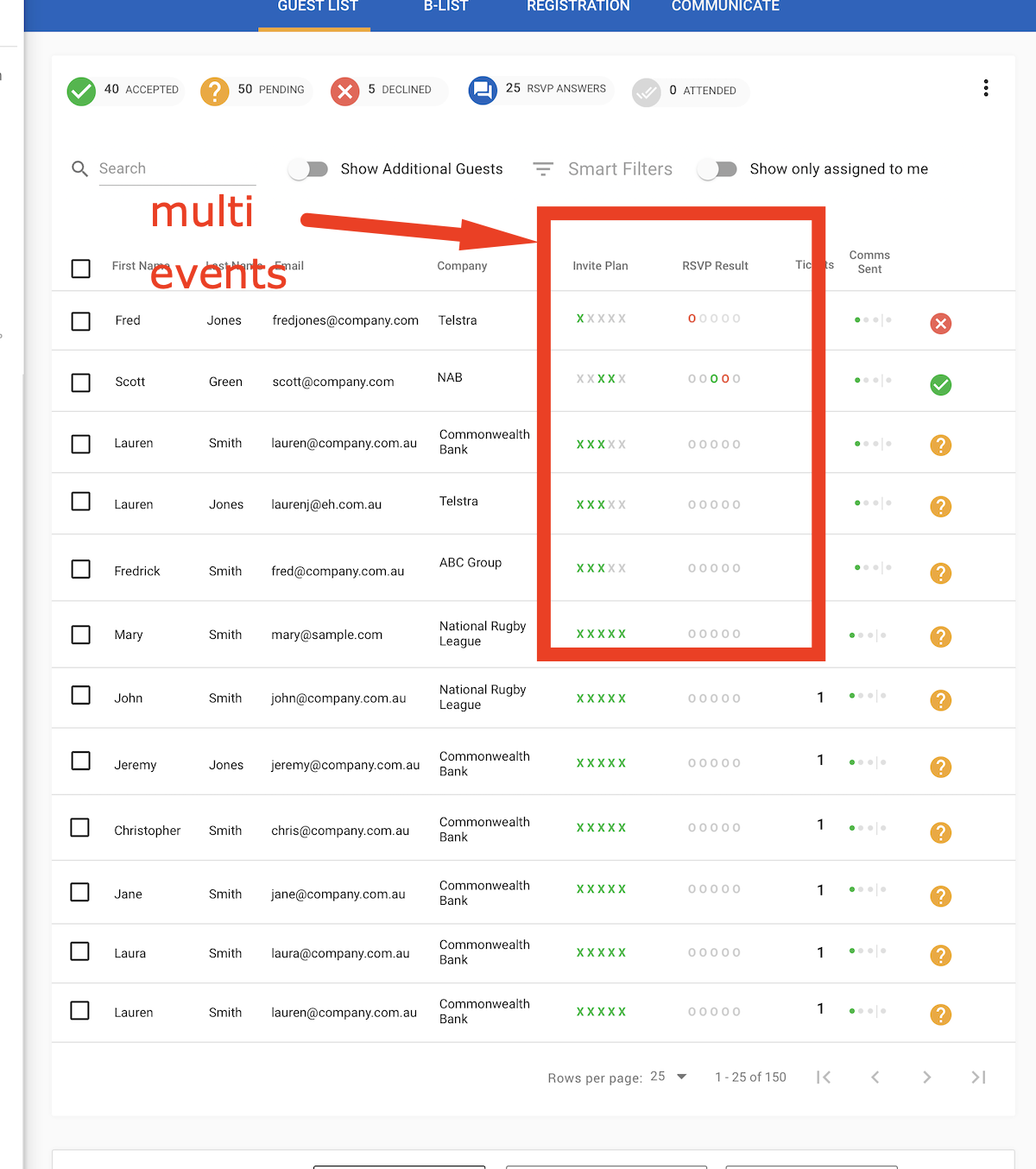This screenshot has height=1169, width=1036.
Task: Click the 40 Accepted filter label
Action: pyautogui.click(x=142, y=90)
